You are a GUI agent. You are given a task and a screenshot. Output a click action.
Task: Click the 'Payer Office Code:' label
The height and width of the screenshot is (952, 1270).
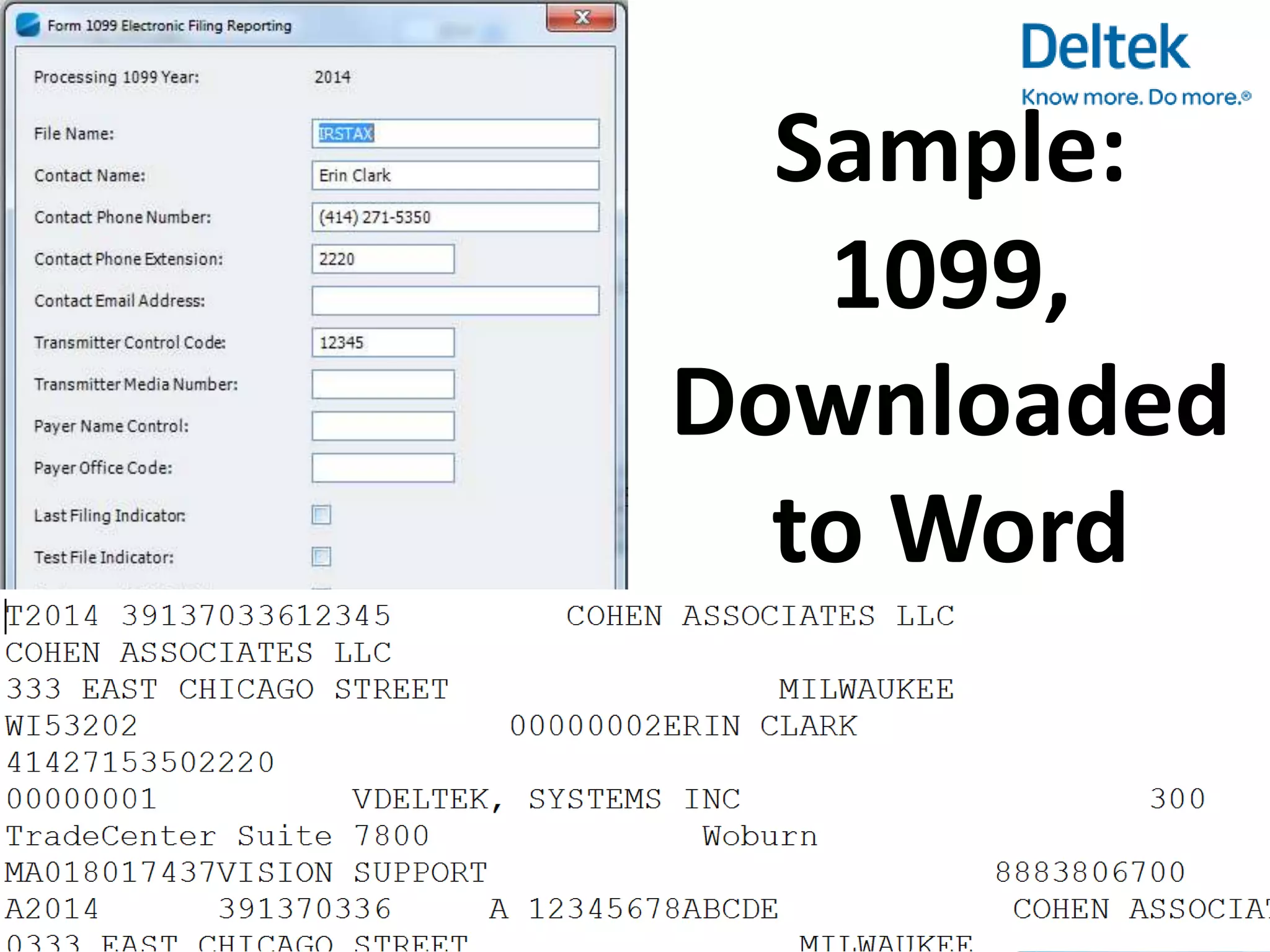(x=103, y=468)
